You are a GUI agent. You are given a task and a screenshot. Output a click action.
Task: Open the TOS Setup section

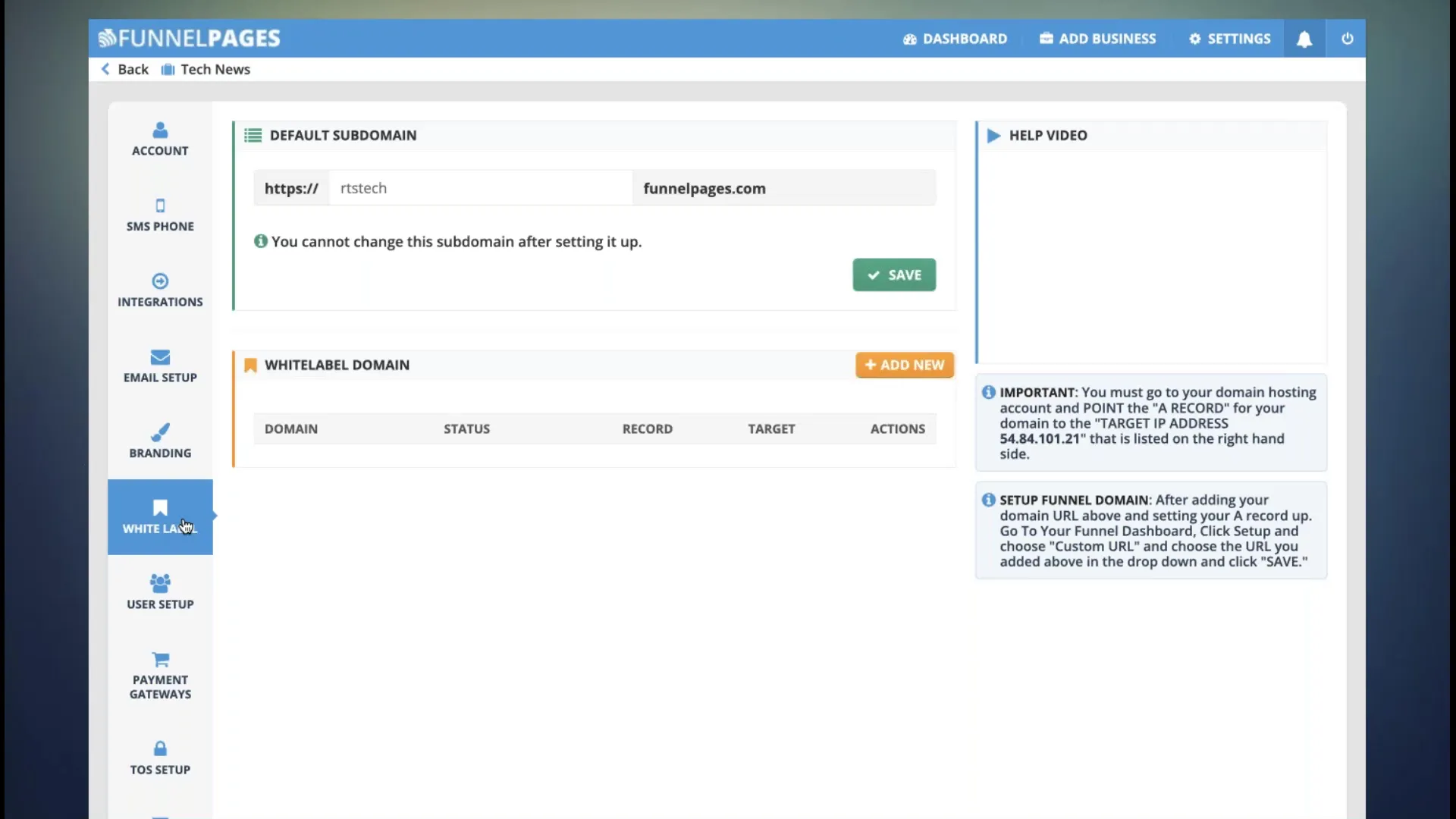coord(160,758)
